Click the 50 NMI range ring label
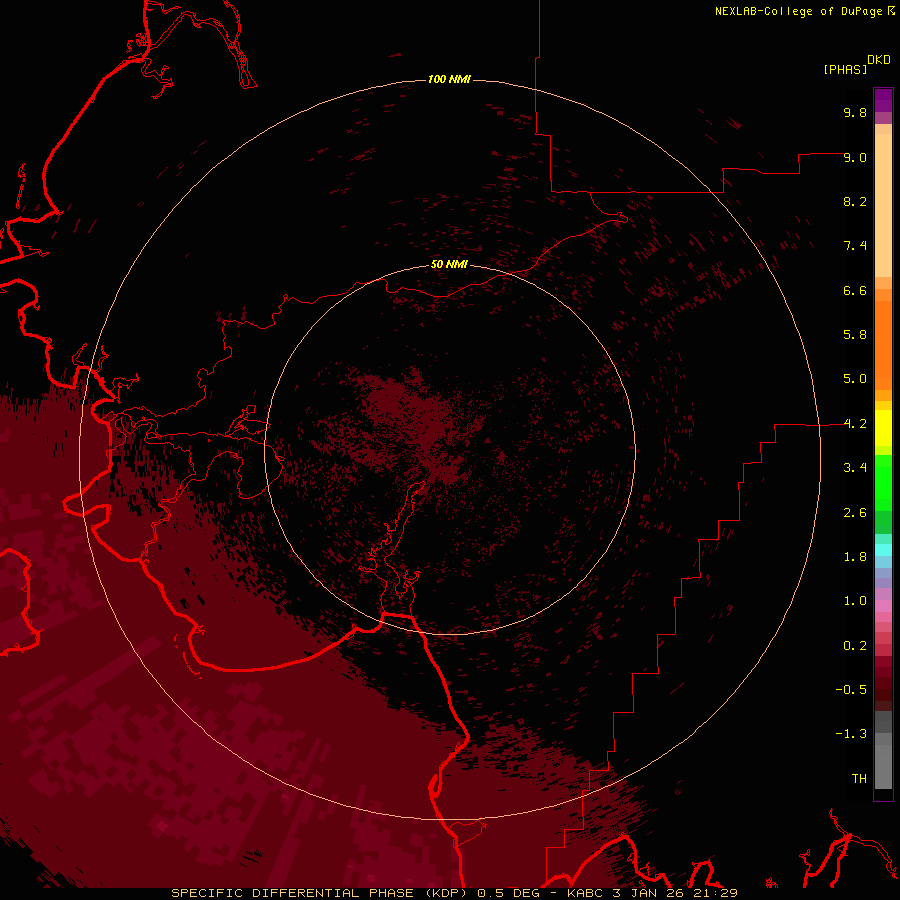Screen dimensions: 900x900 449,264
